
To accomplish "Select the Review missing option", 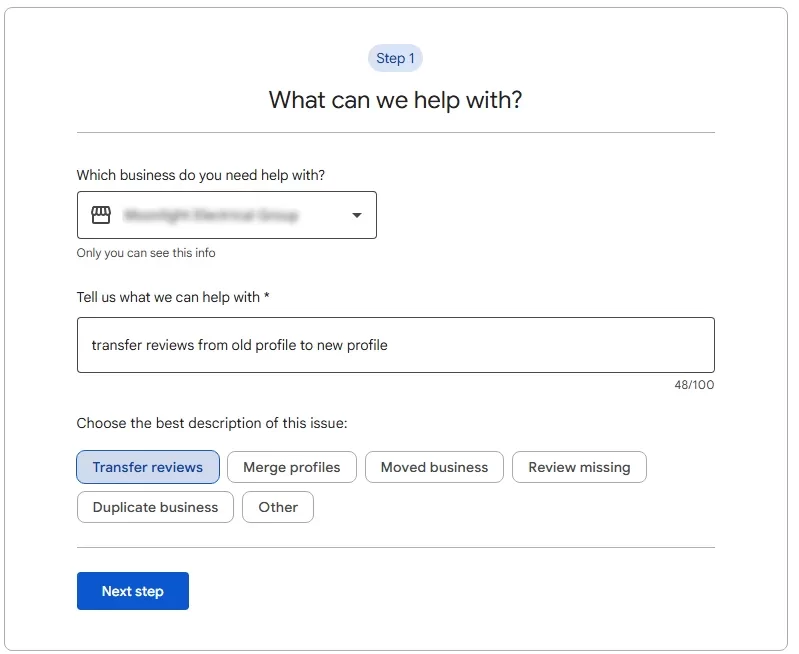I will (x=579, y=467).
